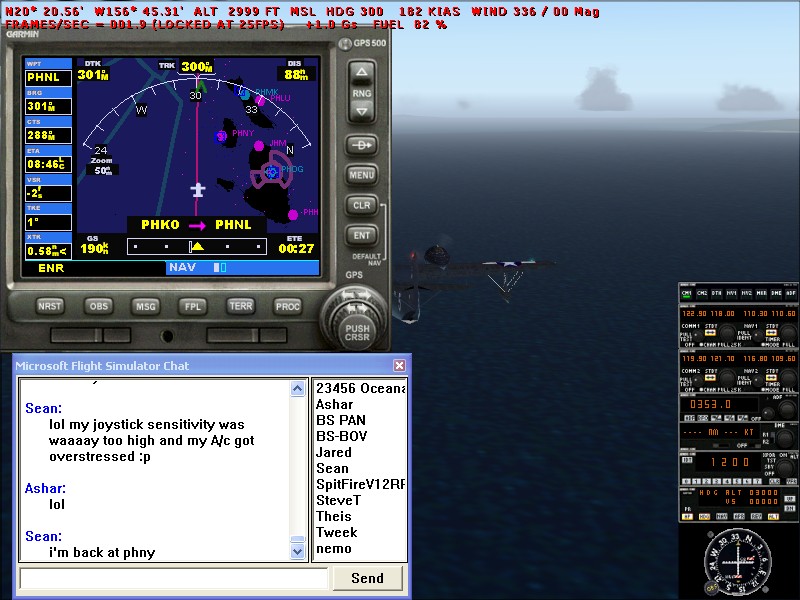Toggle ADF audio panel selector

(791, 294)
